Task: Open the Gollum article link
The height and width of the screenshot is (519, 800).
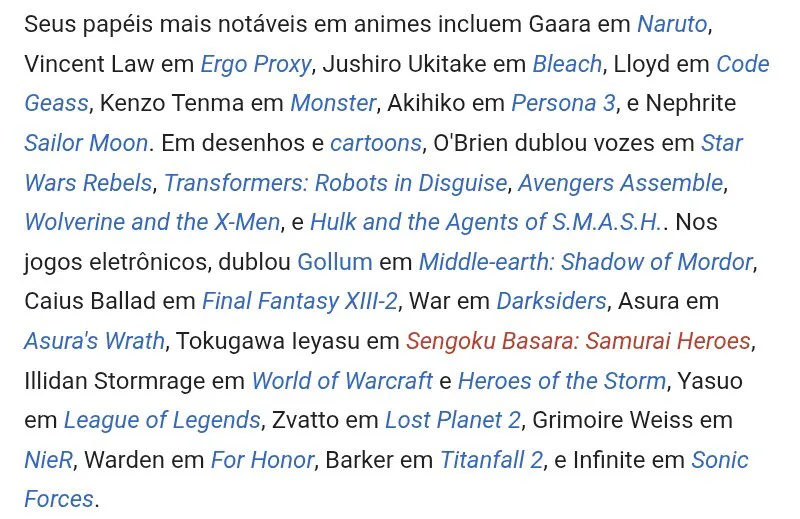Action: [334, 262]
